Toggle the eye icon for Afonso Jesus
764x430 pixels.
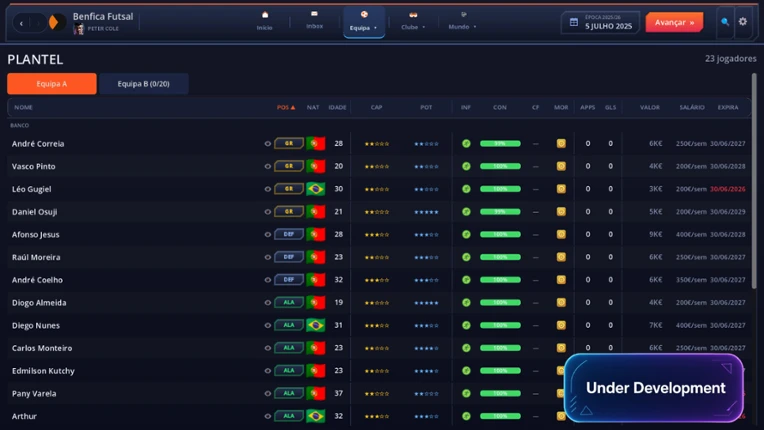(x=267, y=234)
